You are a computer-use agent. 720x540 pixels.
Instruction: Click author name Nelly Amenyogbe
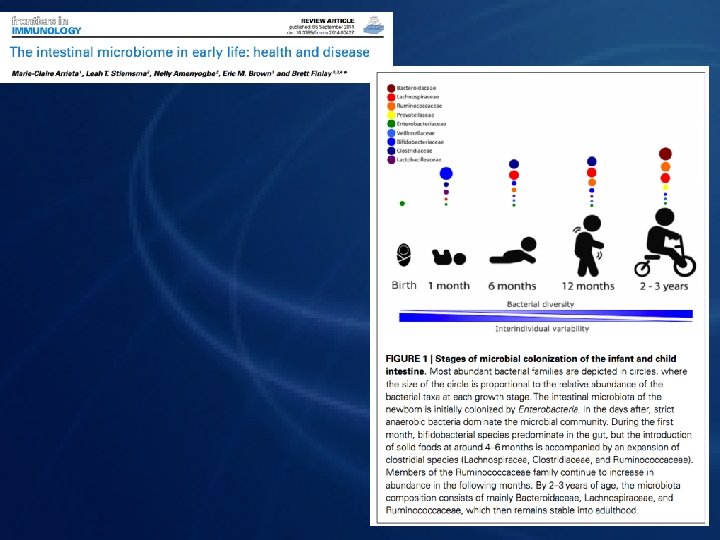click(x=184, y=73)
